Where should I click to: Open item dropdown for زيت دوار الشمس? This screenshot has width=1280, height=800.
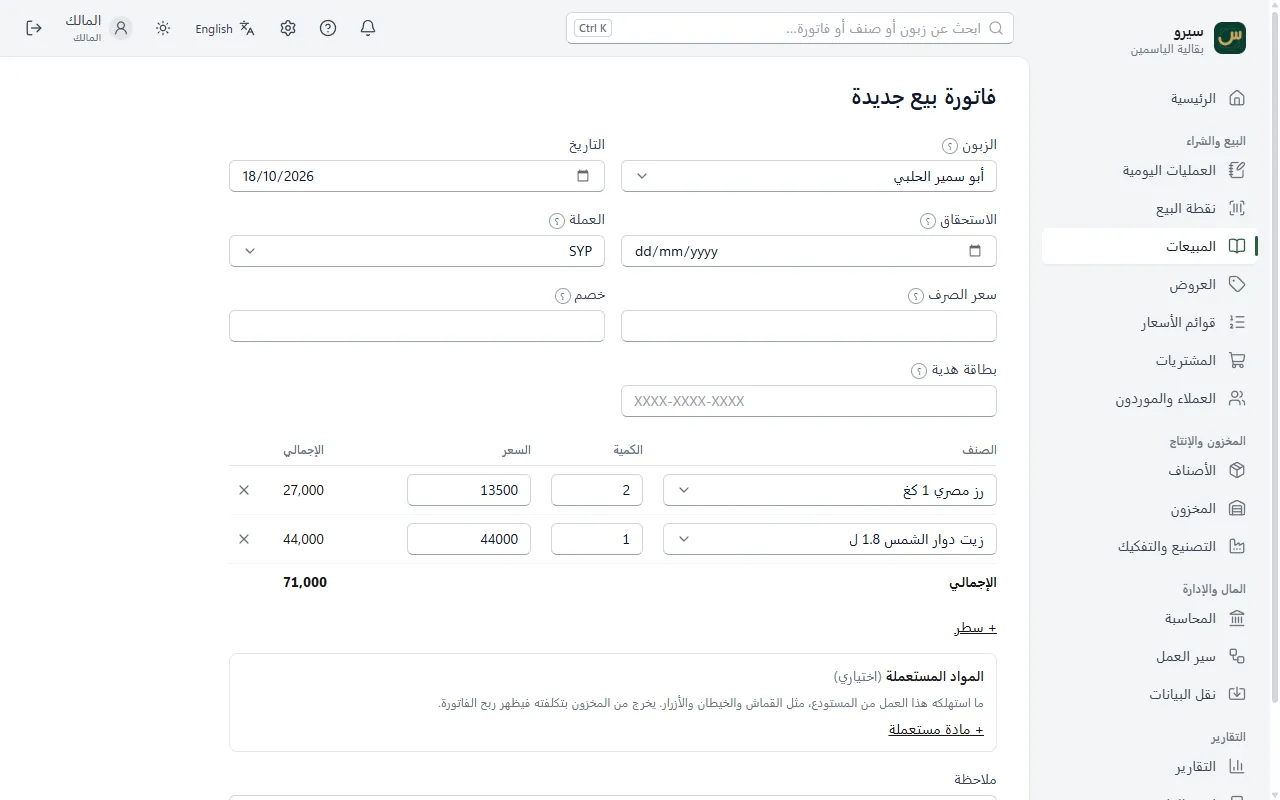point(830,539)
